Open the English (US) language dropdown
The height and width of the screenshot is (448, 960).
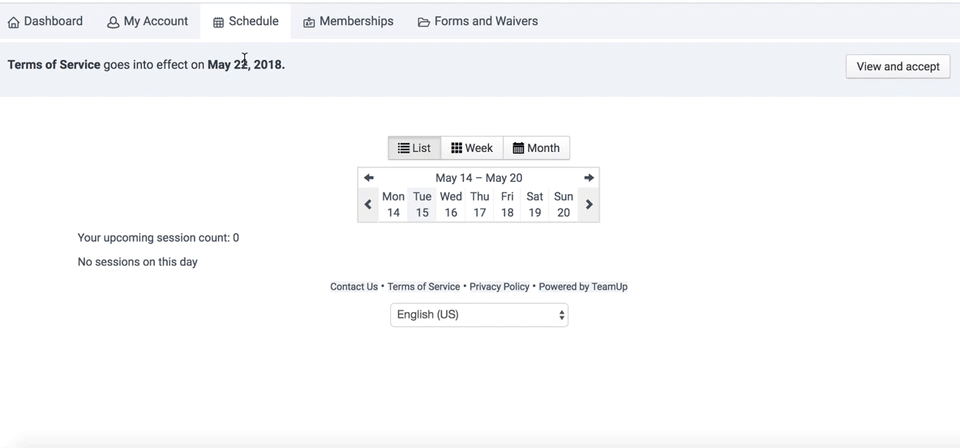(479, 315)
